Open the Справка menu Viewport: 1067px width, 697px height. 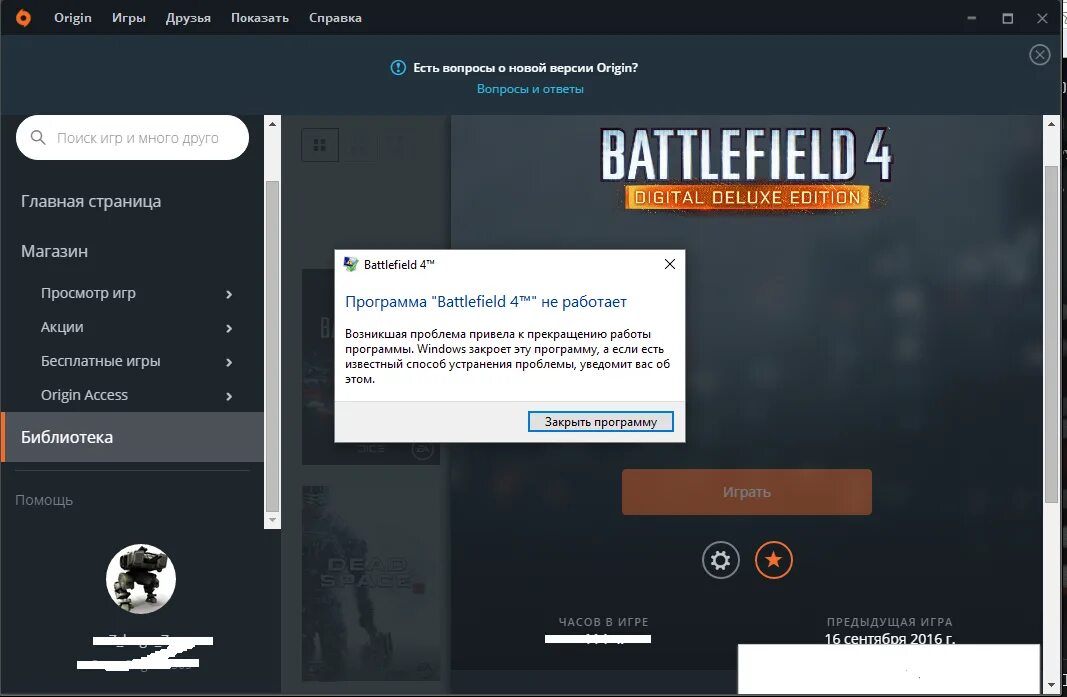pyautogui.click(x=335, y=18)
